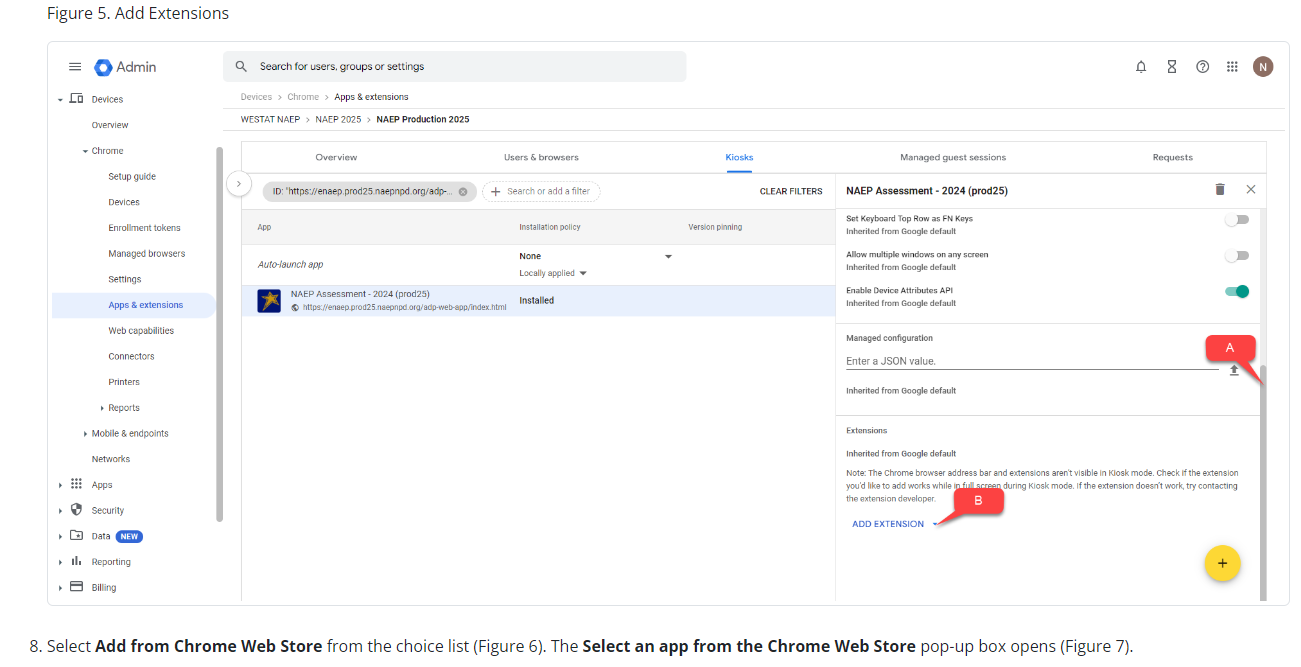Viewport: 1301px width, 667px height.
Task: Open the Google apps grid
Action: click(1232, 67)
